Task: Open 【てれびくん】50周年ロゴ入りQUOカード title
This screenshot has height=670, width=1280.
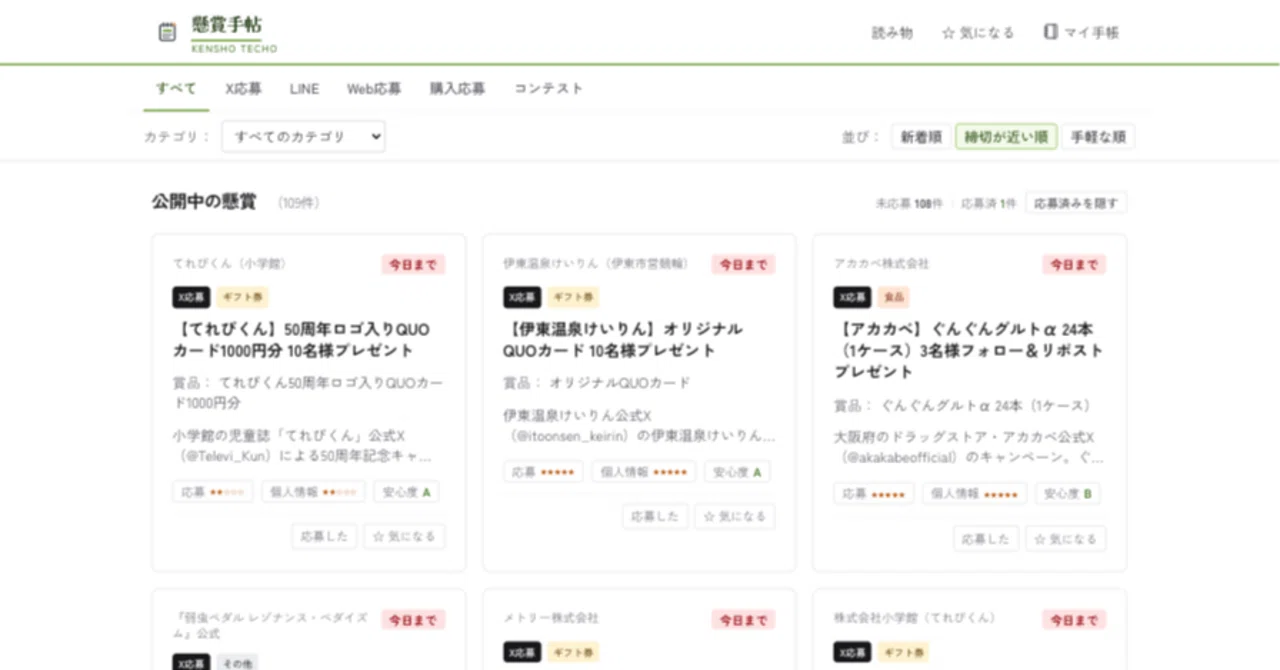Action: pyautogui.click(x=302, y=340)
